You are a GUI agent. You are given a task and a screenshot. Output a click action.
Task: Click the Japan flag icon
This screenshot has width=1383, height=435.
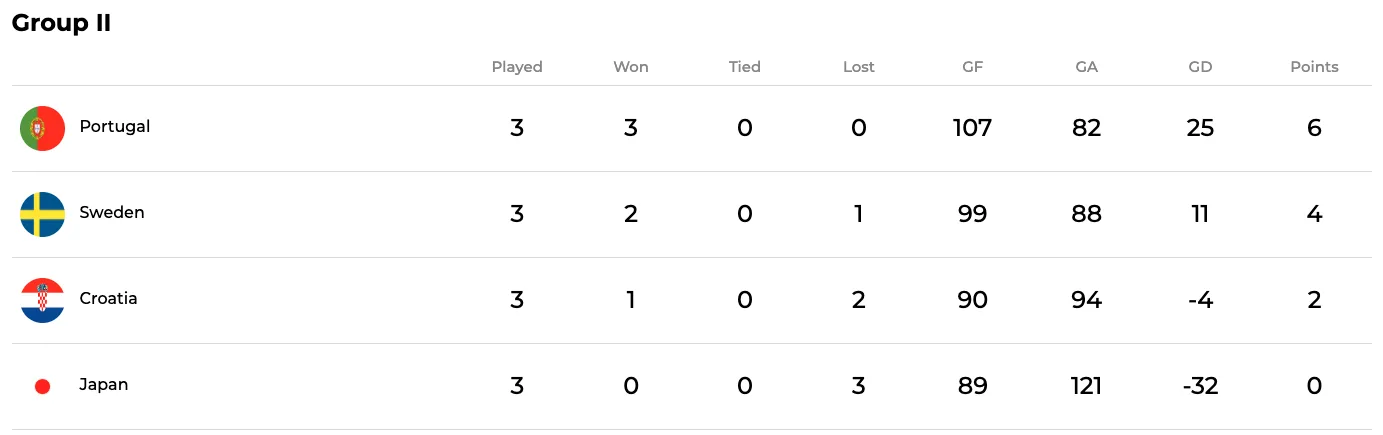click(x=42, y=386)
